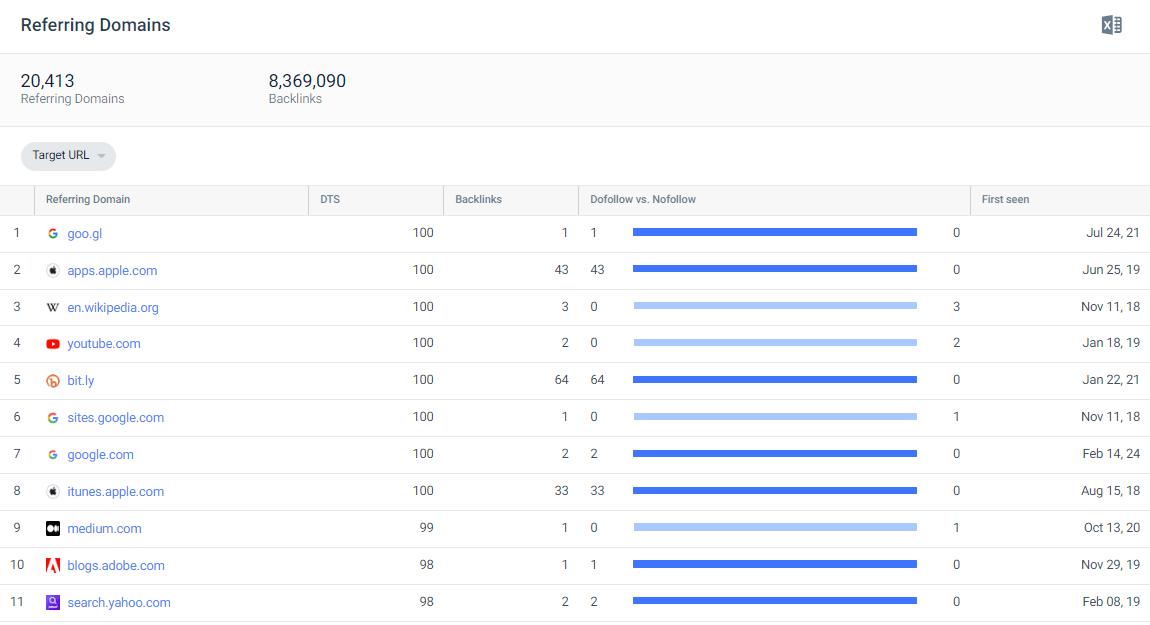Open the blogs.adobe.com link
Viewport: 1150px width, 625px height.
116,565
